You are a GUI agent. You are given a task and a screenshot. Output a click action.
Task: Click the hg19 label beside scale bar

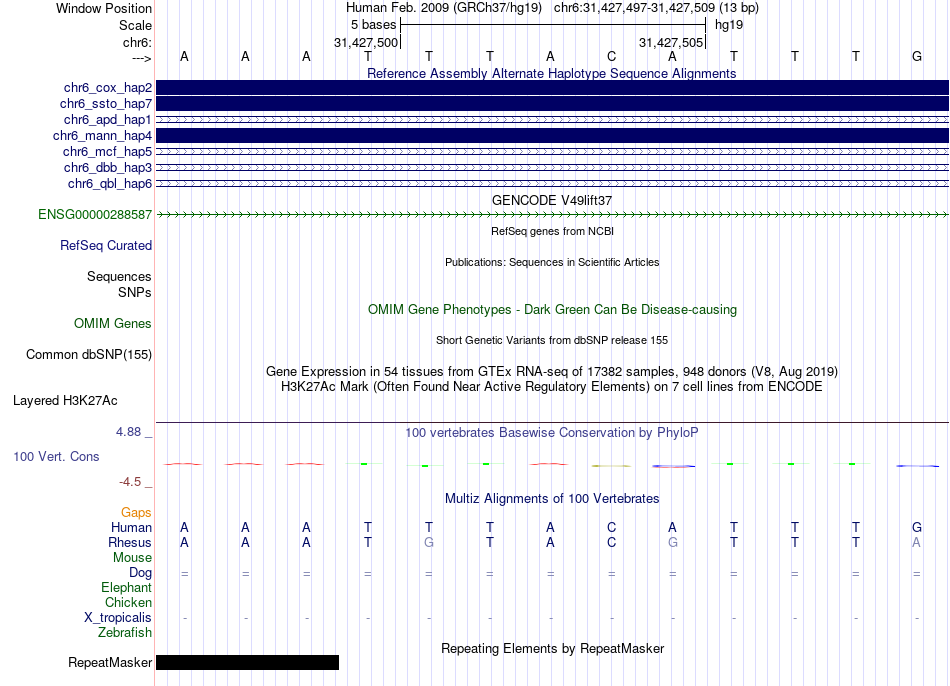(x=728, y=25)
